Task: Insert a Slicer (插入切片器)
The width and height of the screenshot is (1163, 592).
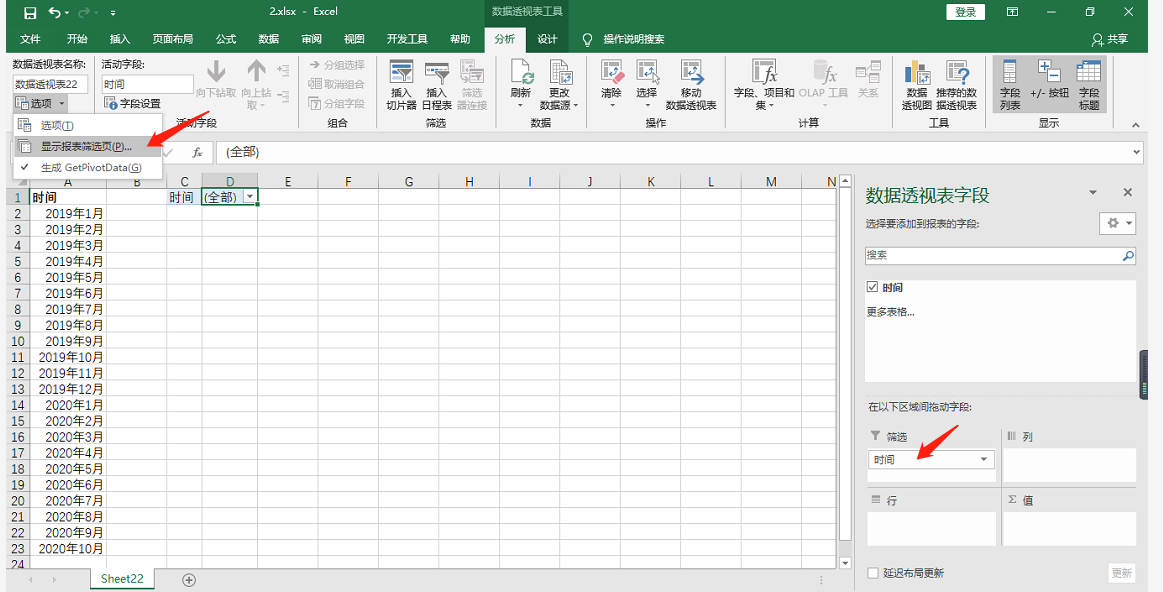Action: (x=401, y=85)
